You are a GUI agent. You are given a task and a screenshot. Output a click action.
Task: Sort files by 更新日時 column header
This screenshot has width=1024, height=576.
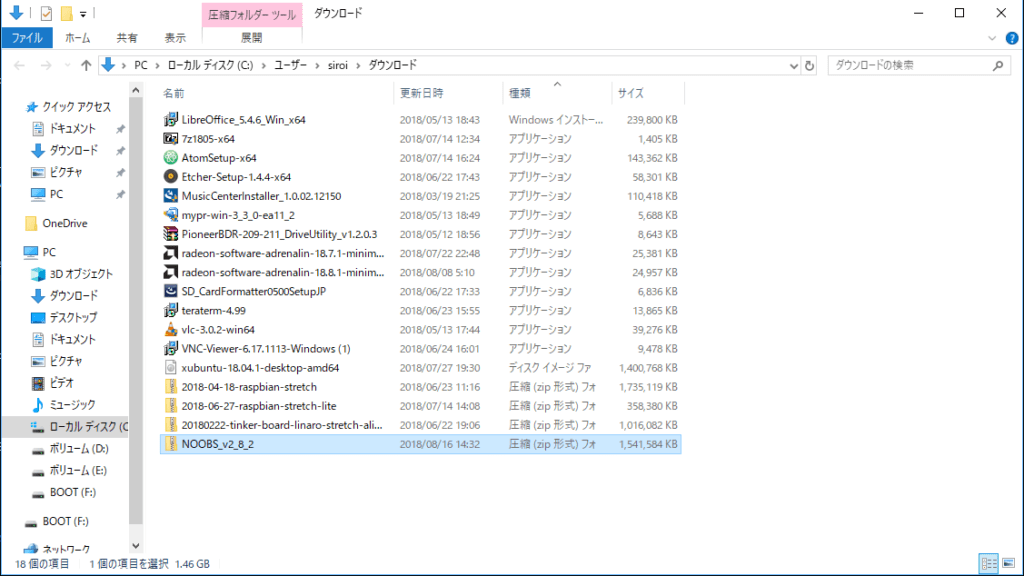(x=422, y=93)
